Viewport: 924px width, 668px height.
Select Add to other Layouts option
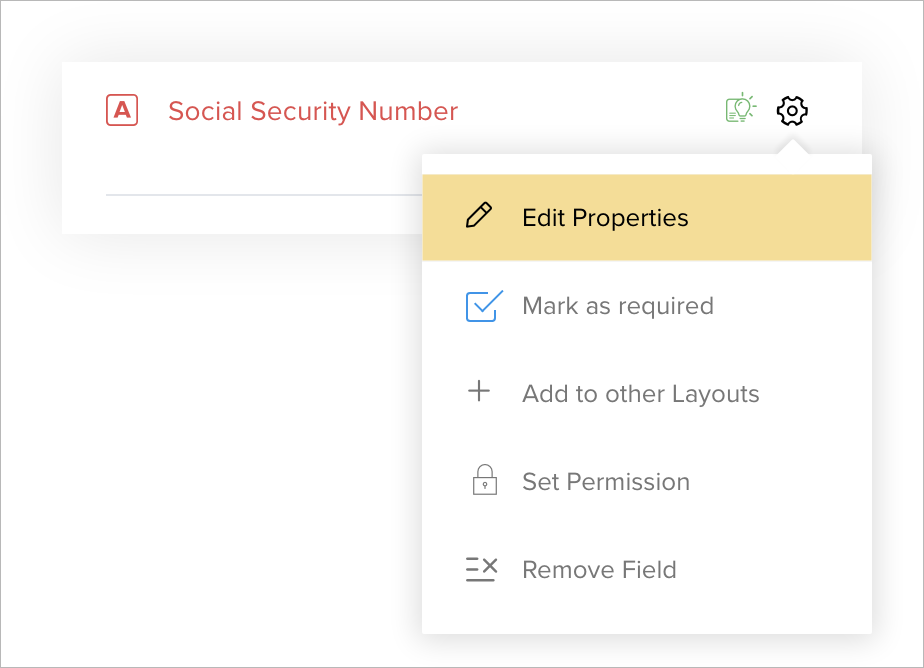tap(640, 394)
